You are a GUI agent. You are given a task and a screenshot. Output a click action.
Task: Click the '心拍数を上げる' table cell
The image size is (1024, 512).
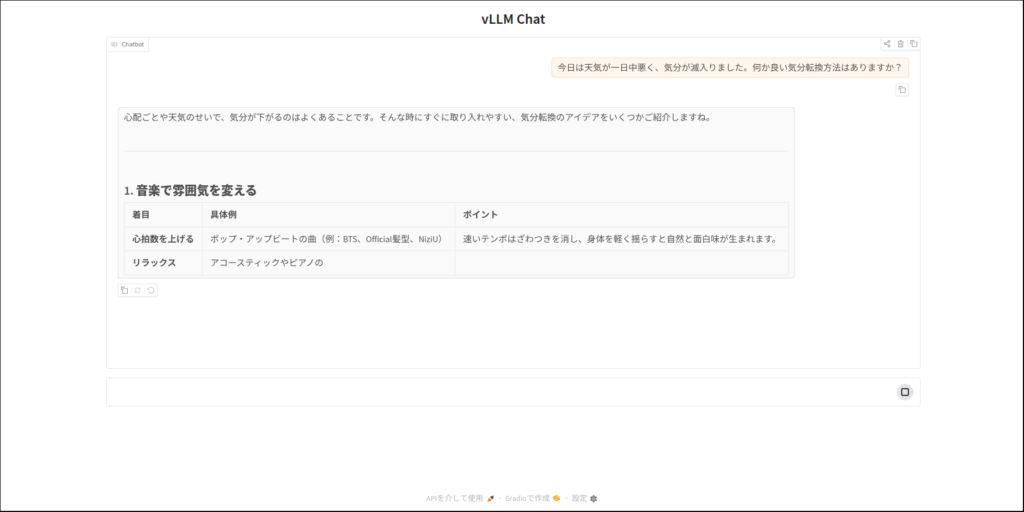(163, 239)
